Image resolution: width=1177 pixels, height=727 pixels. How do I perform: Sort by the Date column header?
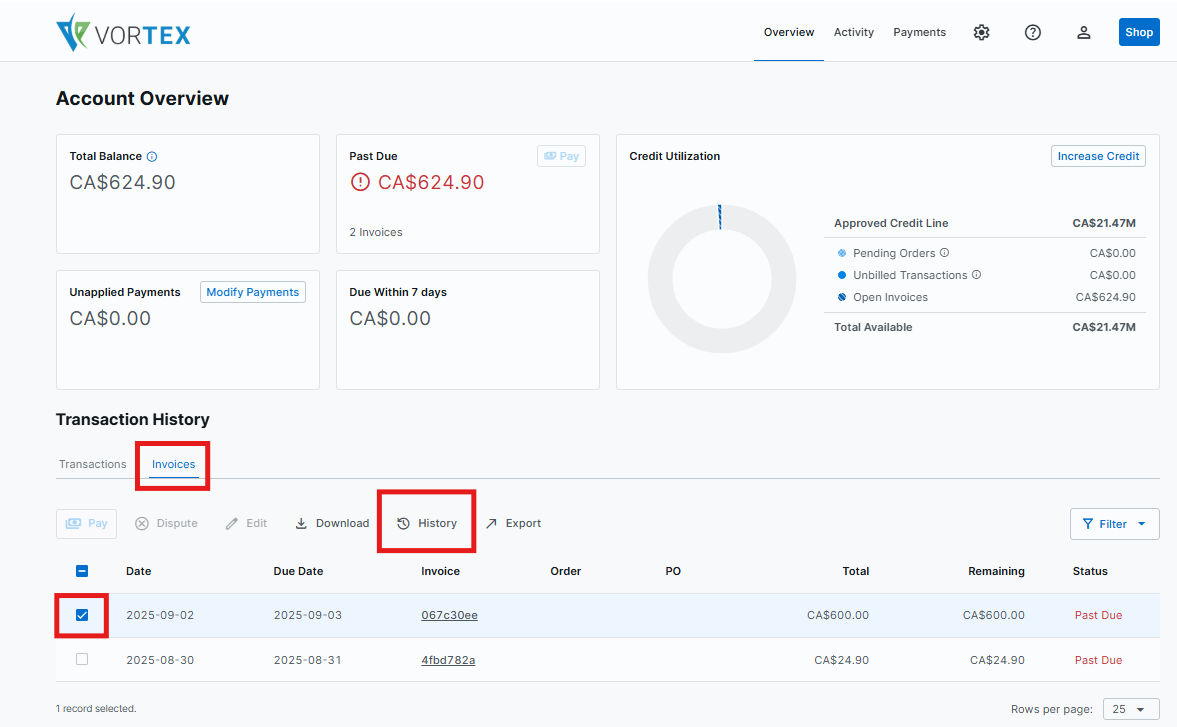click(139, 571)
